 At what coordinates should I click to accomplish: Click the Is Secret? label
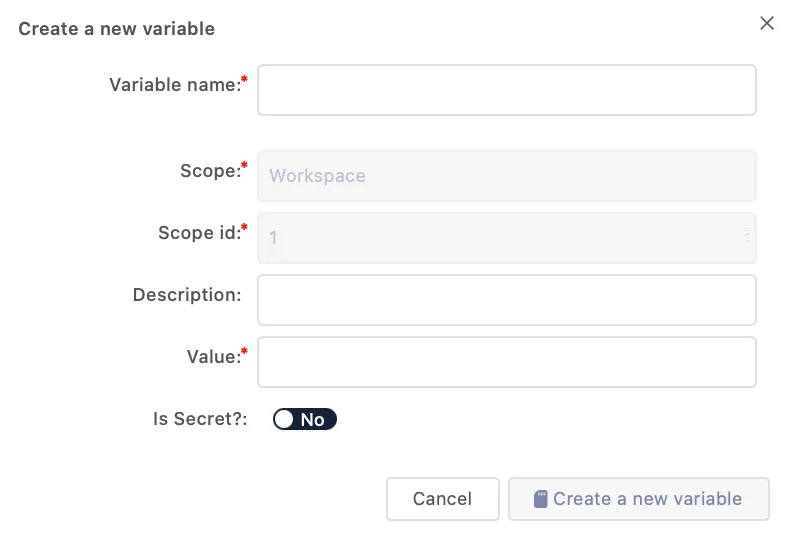200,419
